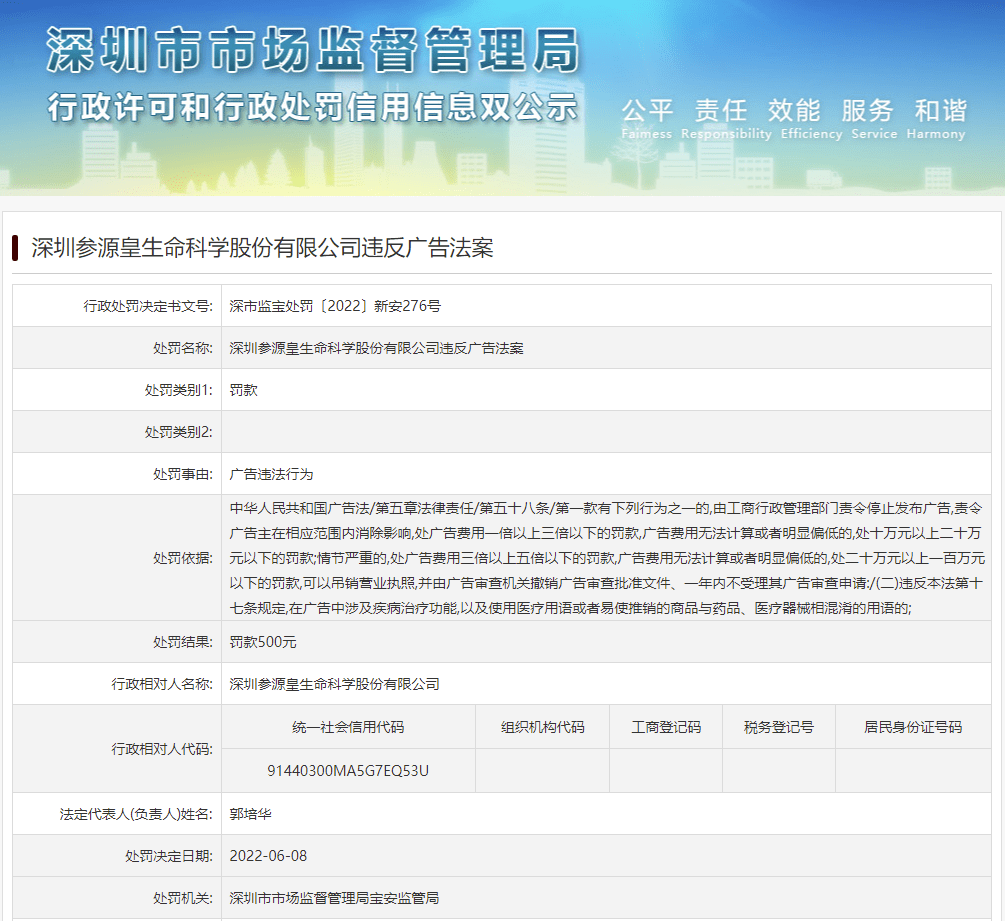Click the page heading 深圳参源皇生命科学股份有限公司违反广告法案

click(262, 248)
